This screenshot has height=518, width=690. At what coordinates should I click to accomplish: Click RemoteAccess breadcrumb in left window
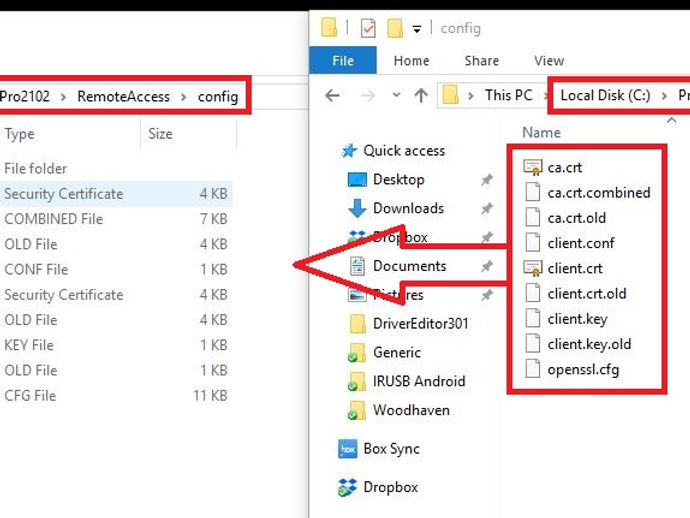pos(123,96)
